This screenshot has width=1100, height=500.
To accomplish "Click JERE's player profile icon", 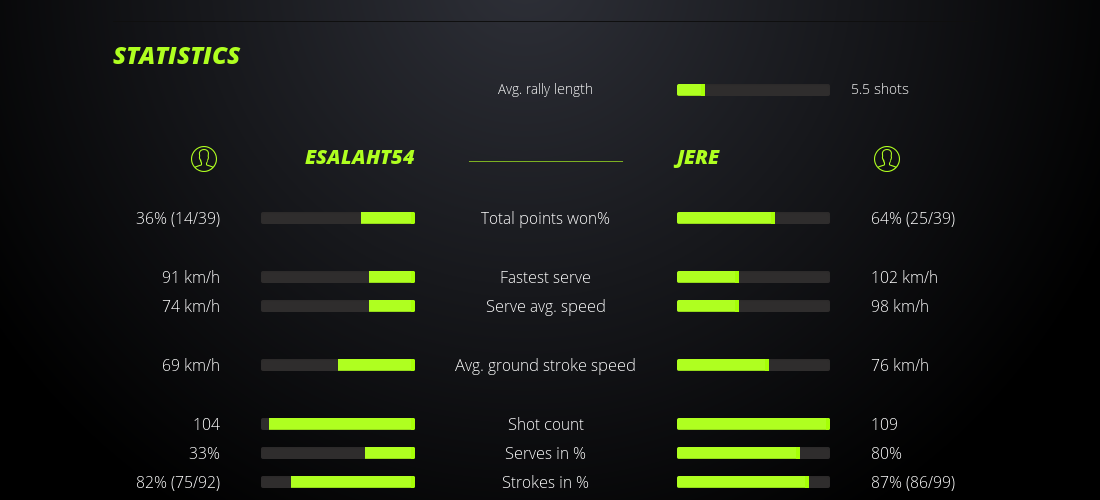I will click(886, 158).
